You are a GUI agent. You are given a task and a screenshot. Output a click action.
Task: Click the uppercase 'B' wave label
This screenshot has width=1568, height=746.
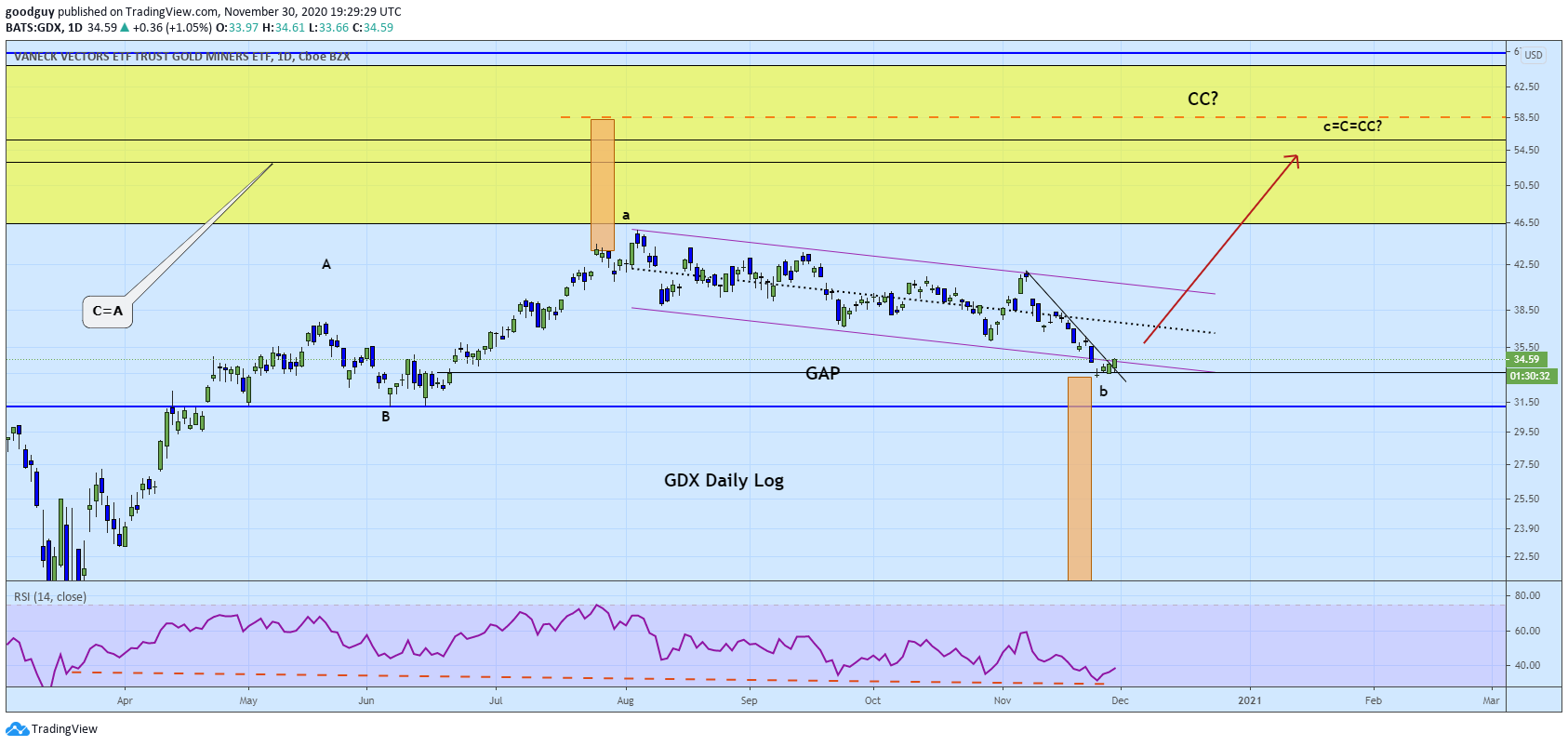tap(386, 417)
